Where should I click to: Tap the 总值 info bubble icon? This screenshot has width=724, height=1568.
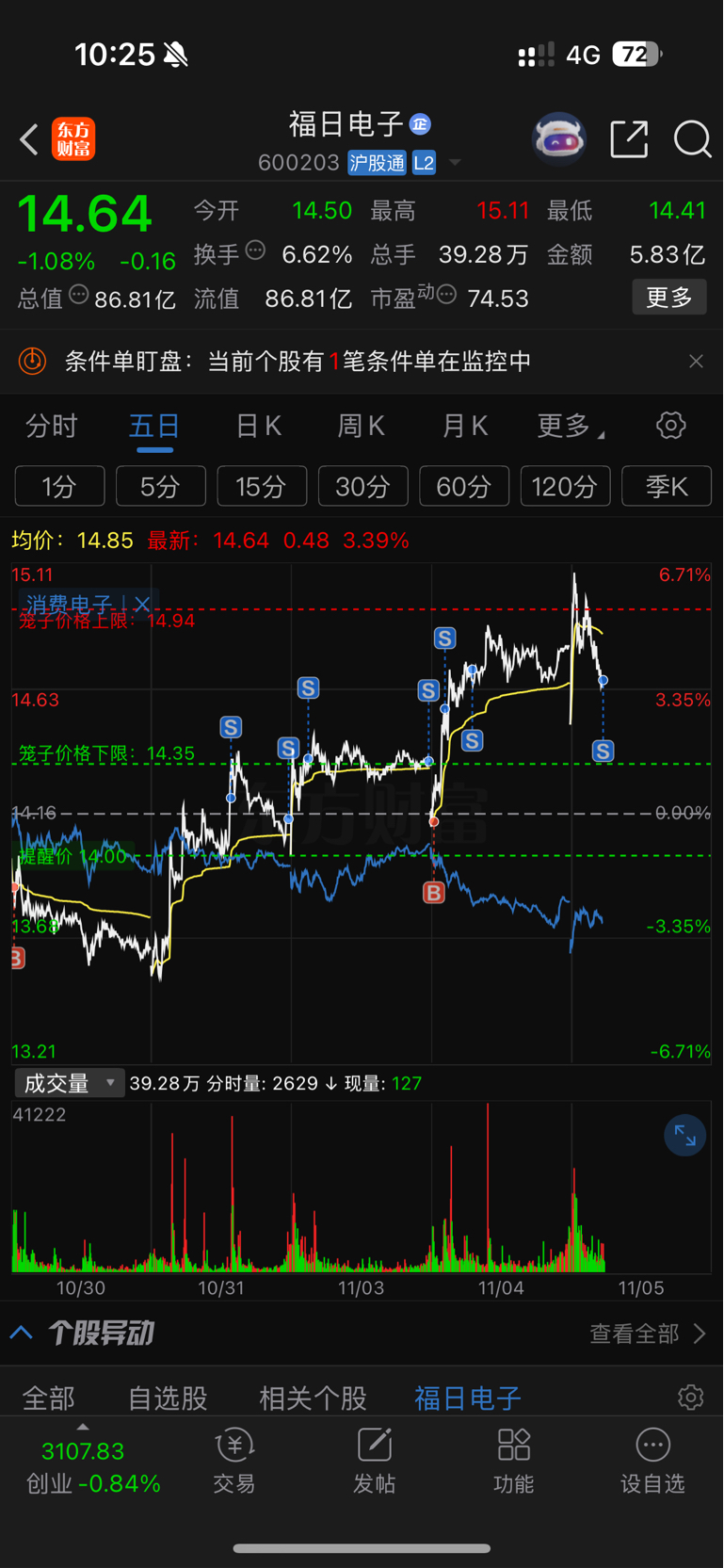79,295
